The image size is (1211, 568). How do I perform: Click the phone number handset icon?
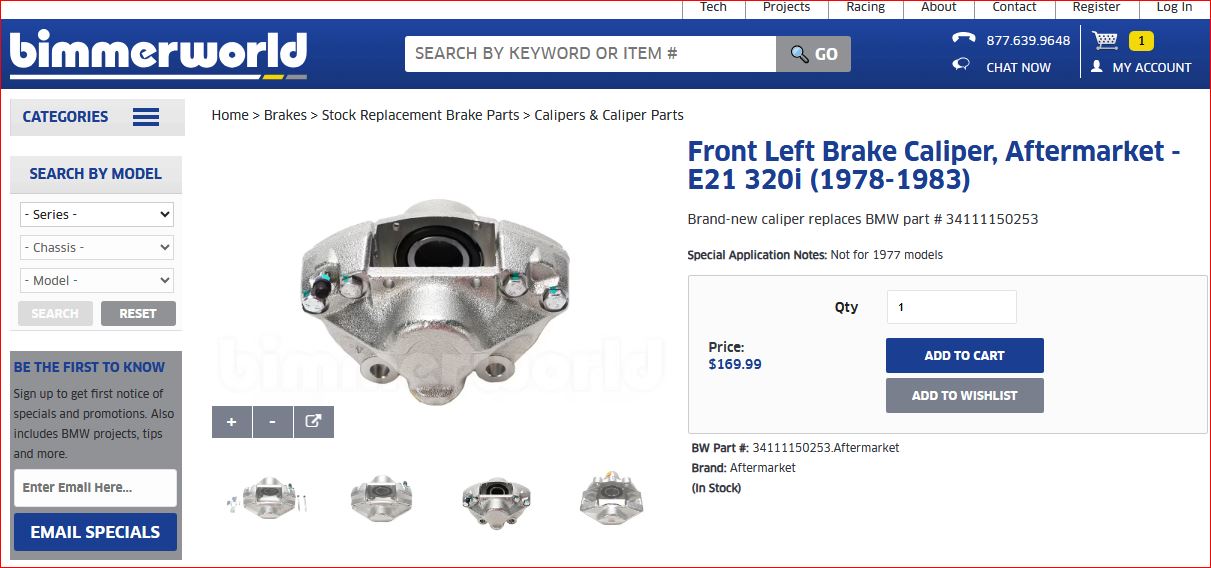(x=963, y=39)
